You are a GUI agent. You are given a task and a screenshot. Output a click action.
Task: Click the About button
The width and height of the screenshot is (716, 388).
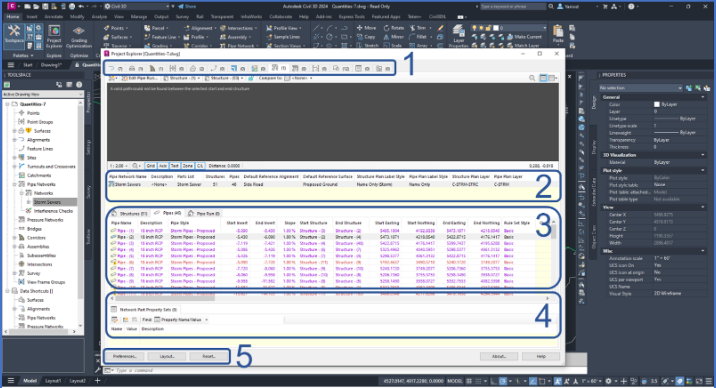pyautogui.click(x=499, y=357)
